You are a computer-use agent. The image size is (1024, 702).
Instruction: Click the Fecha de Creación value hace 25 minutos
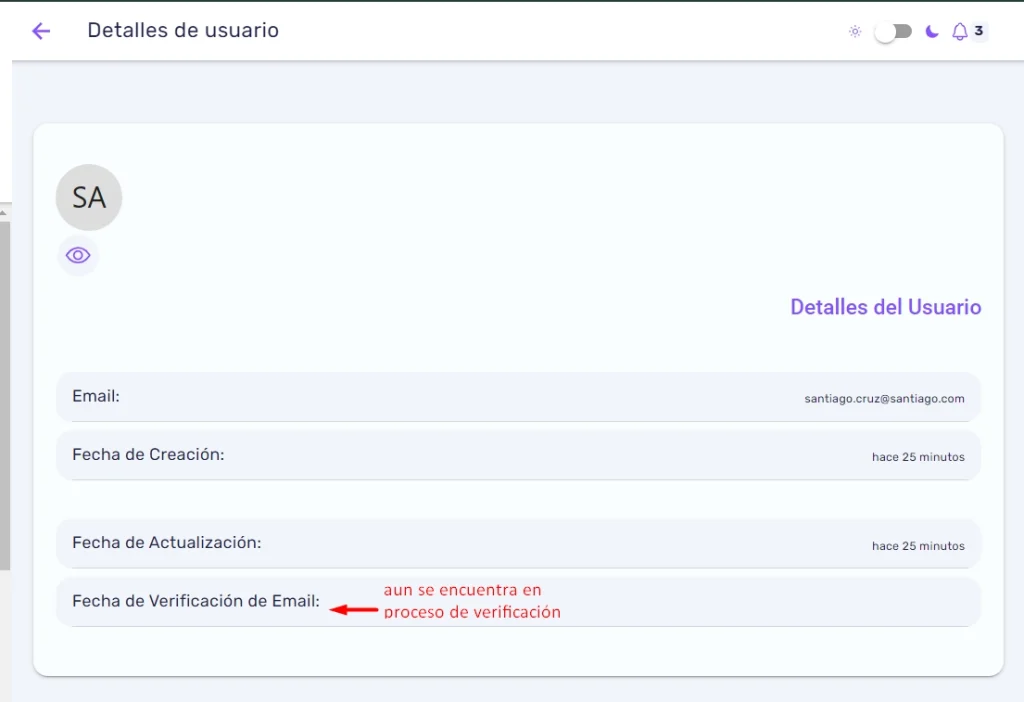(918, 457)
